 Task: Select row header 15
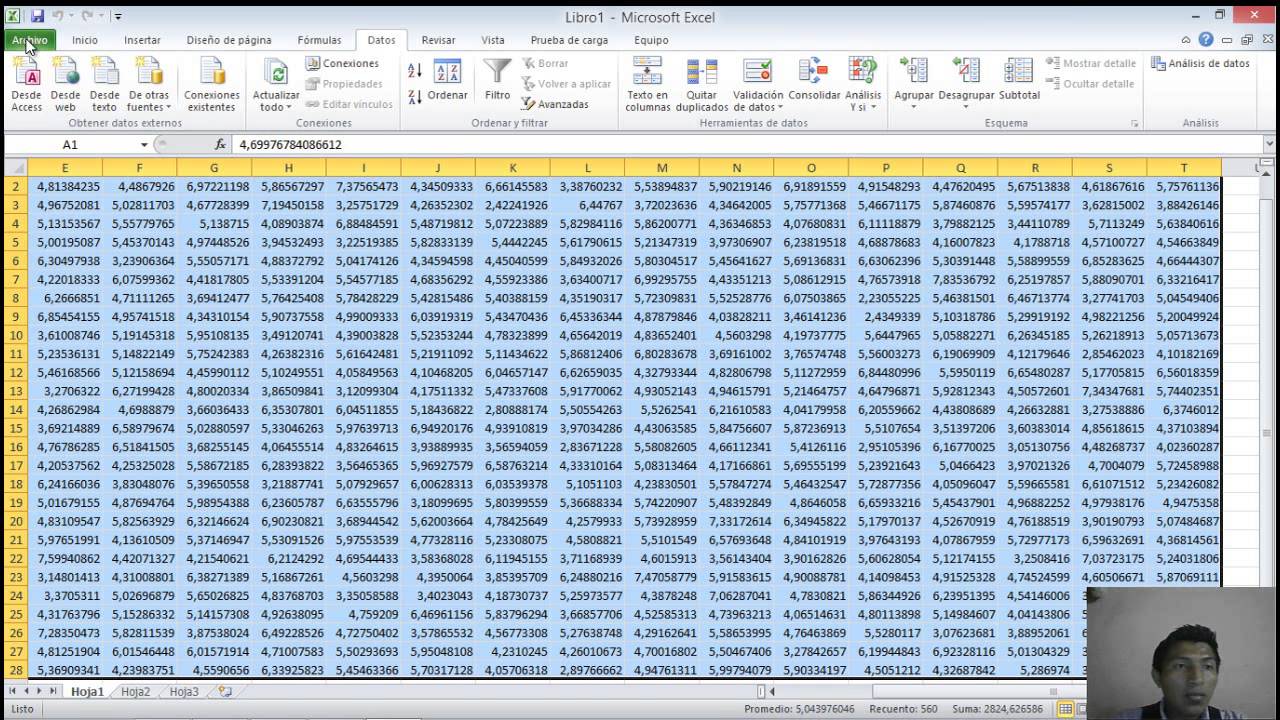point(16,428)
